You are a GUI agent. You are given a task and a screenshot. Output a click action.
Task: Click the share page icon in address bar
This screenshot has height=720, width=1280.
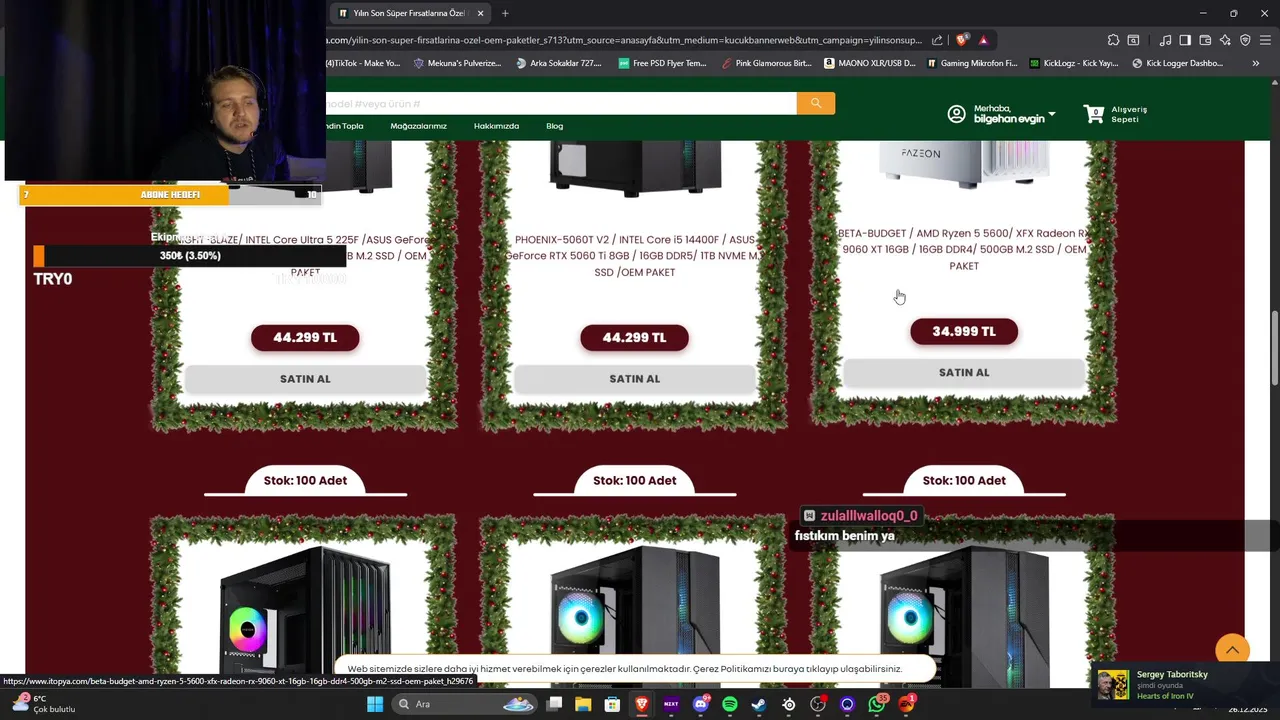(937, 40)
